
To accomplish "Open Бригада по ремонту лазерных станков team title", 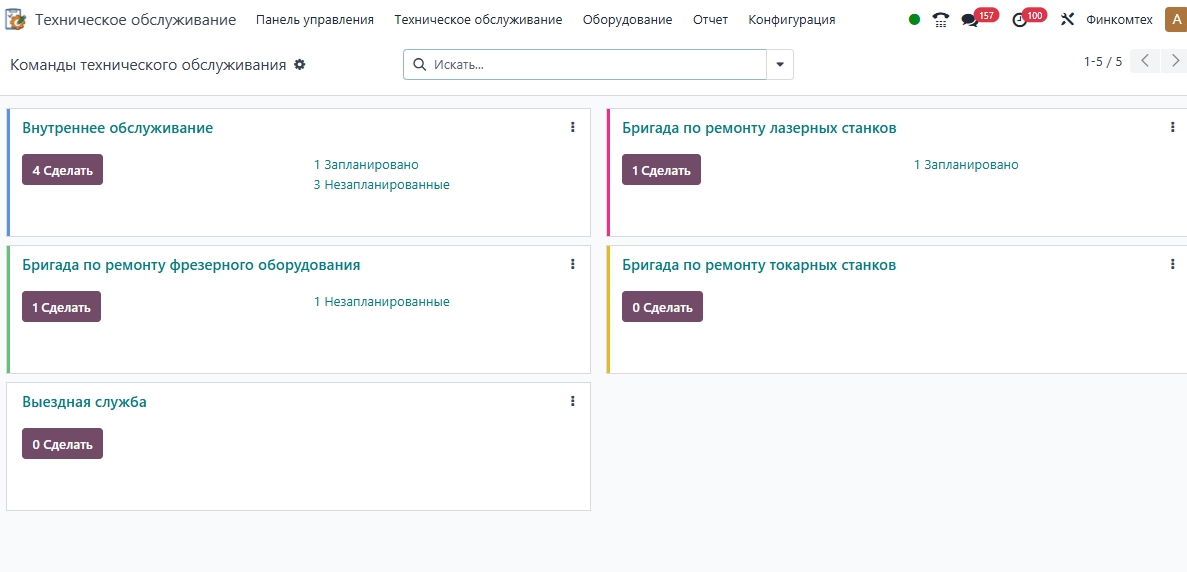I will click(x=759, y=128).
